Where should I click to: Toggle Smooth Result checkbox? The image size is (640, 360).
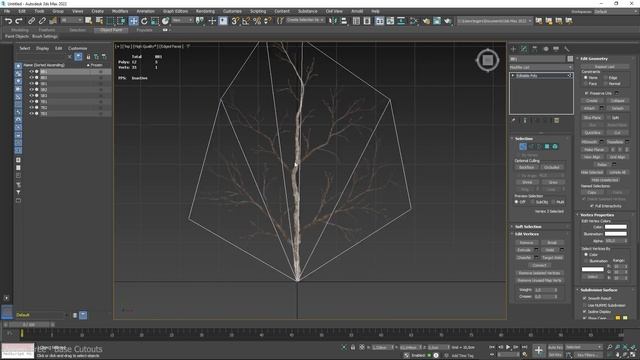[x=585, y=298]
